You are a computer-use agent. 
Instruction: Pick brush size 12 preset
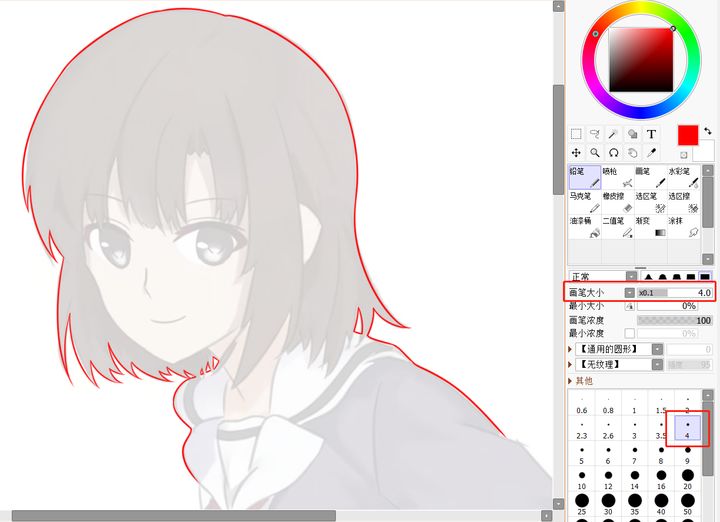point(608,479)
